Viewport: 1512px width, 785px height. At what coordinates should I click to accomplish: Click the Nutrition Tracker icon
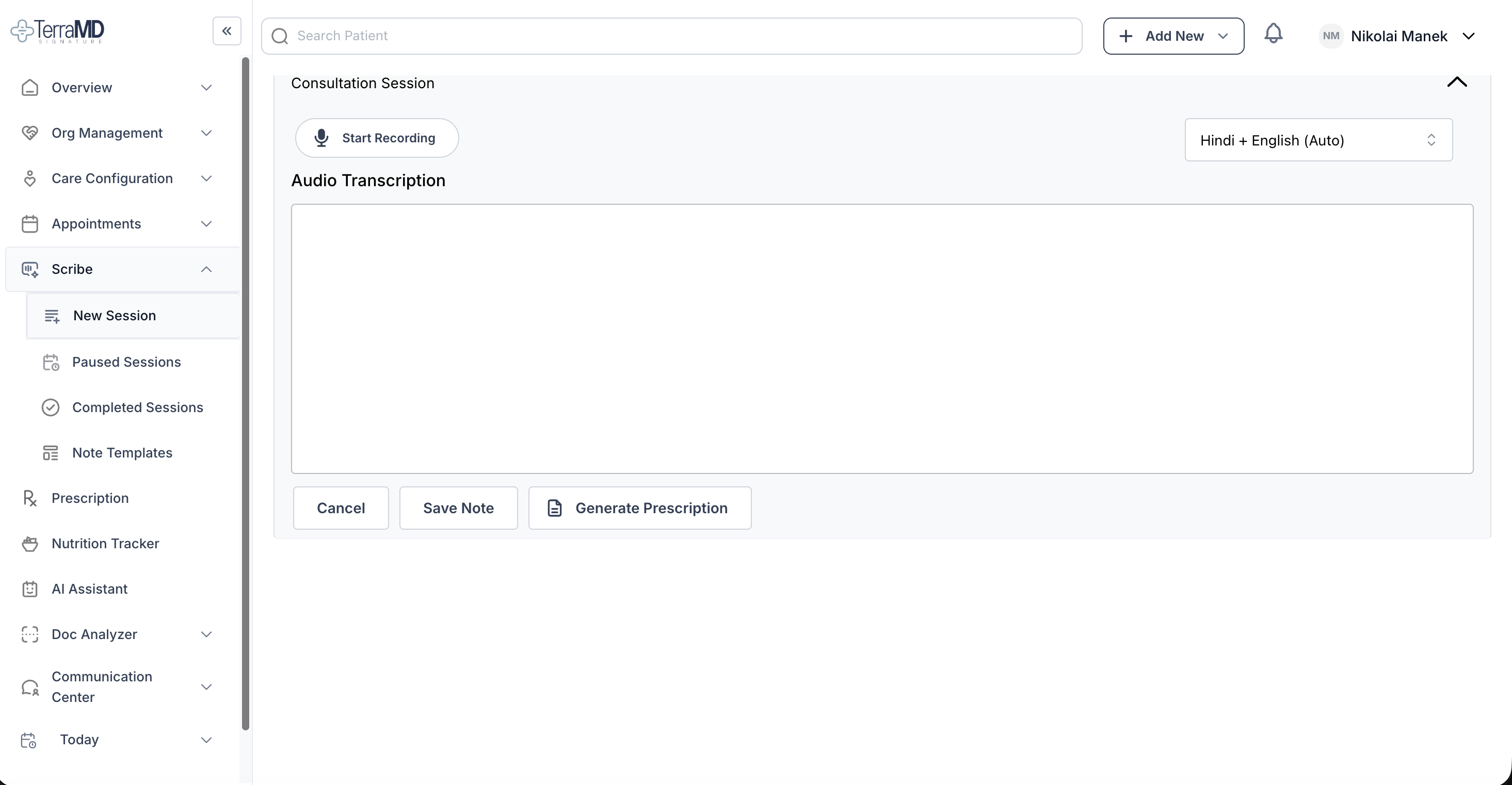pos(30,544)
